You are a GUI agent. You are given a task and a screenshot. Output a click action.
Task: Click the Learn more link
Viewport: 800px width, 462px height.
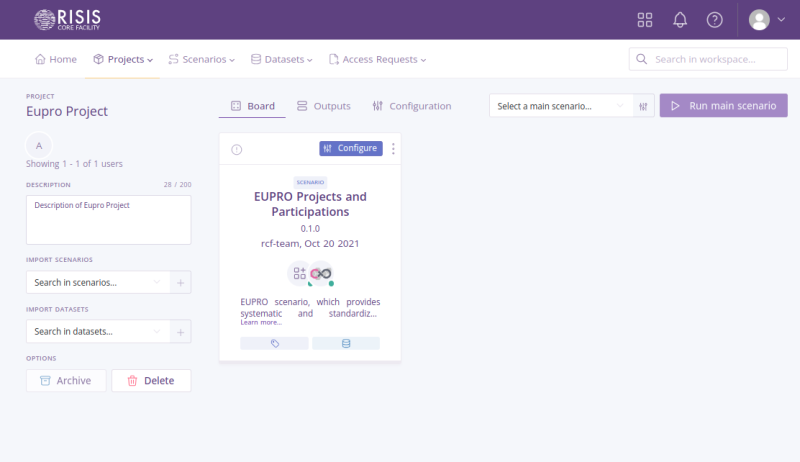pyautogui.click(x=260, y=323)
